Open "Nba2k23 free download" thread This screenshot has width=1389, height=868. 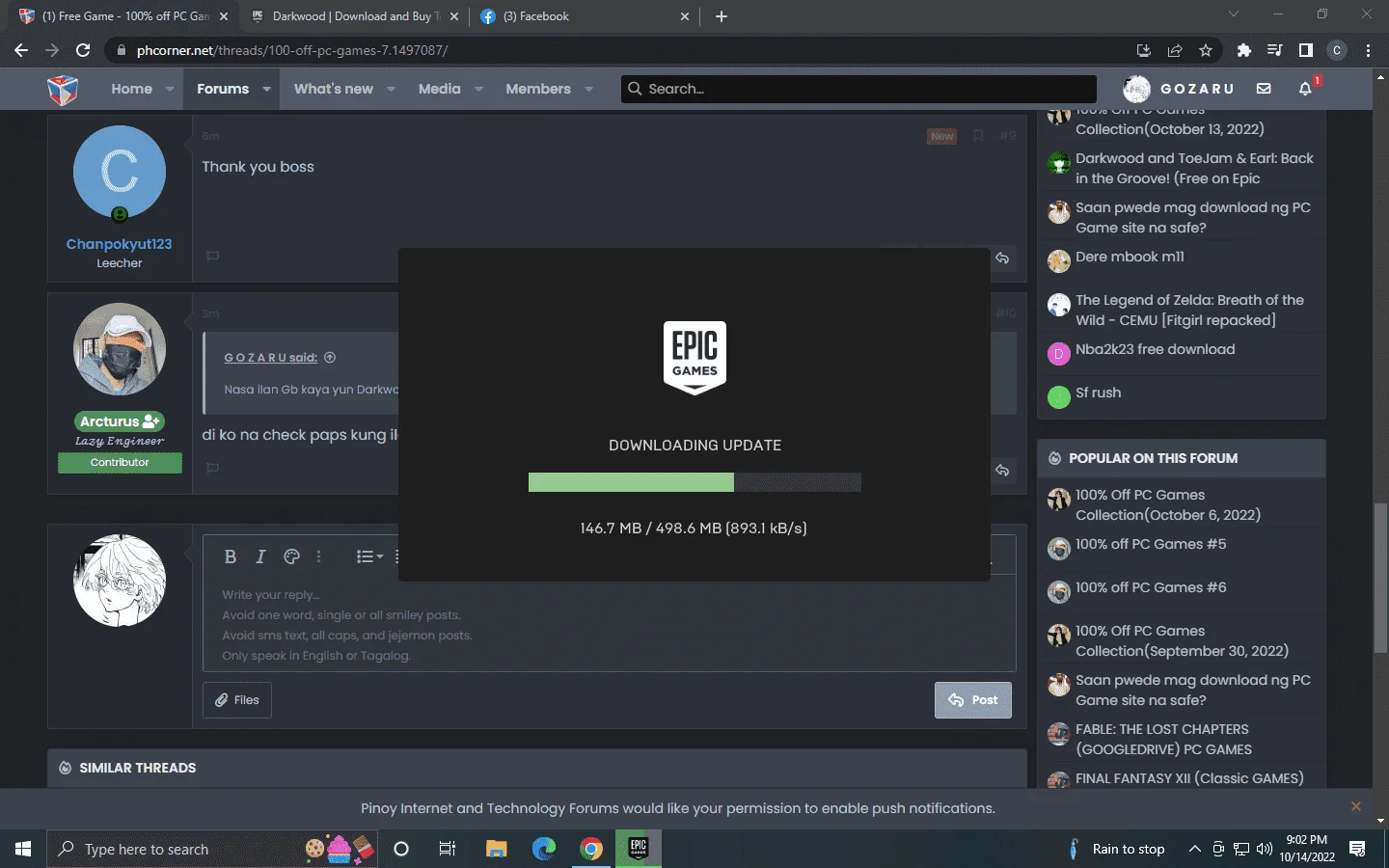tap(1155, 349)
